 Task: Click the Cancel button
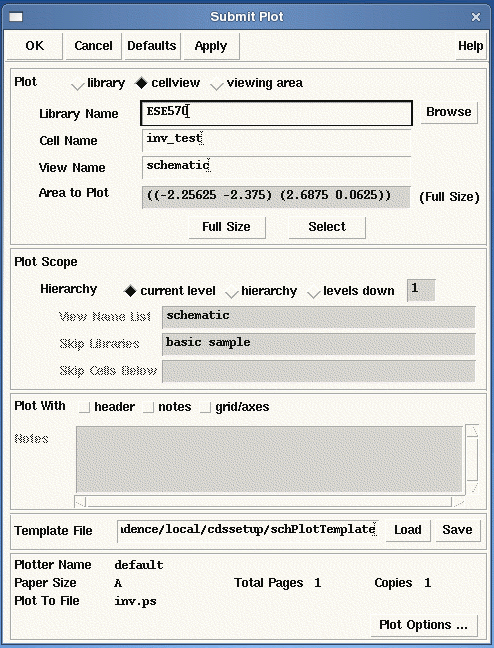point(93,45)
